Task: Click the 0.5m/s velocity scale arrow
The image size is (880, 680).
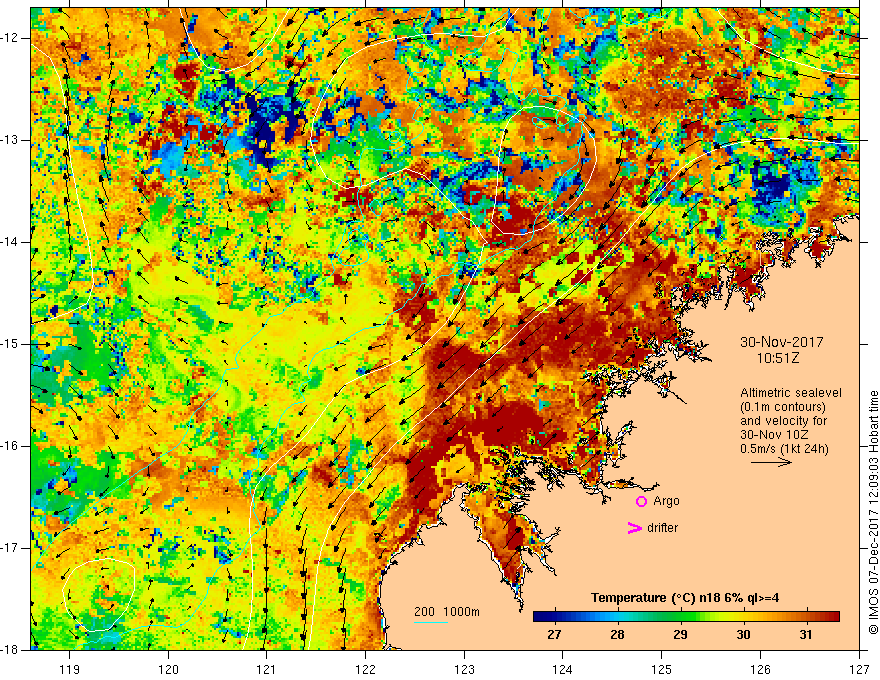Action: click(771, 462)
